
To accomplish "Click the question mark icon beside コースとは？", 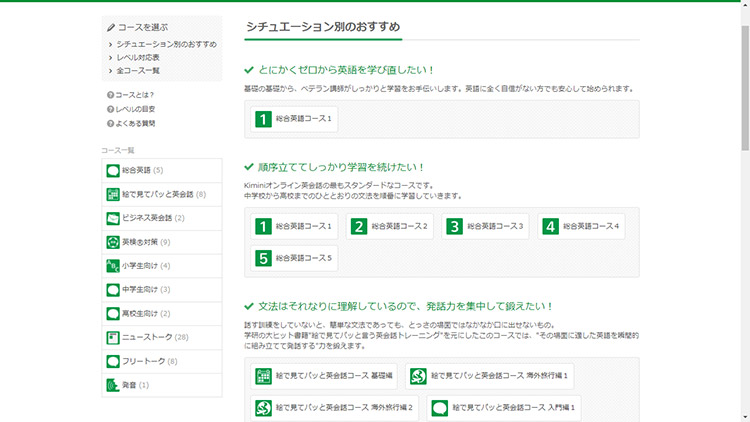I will (x=110, y=95).
